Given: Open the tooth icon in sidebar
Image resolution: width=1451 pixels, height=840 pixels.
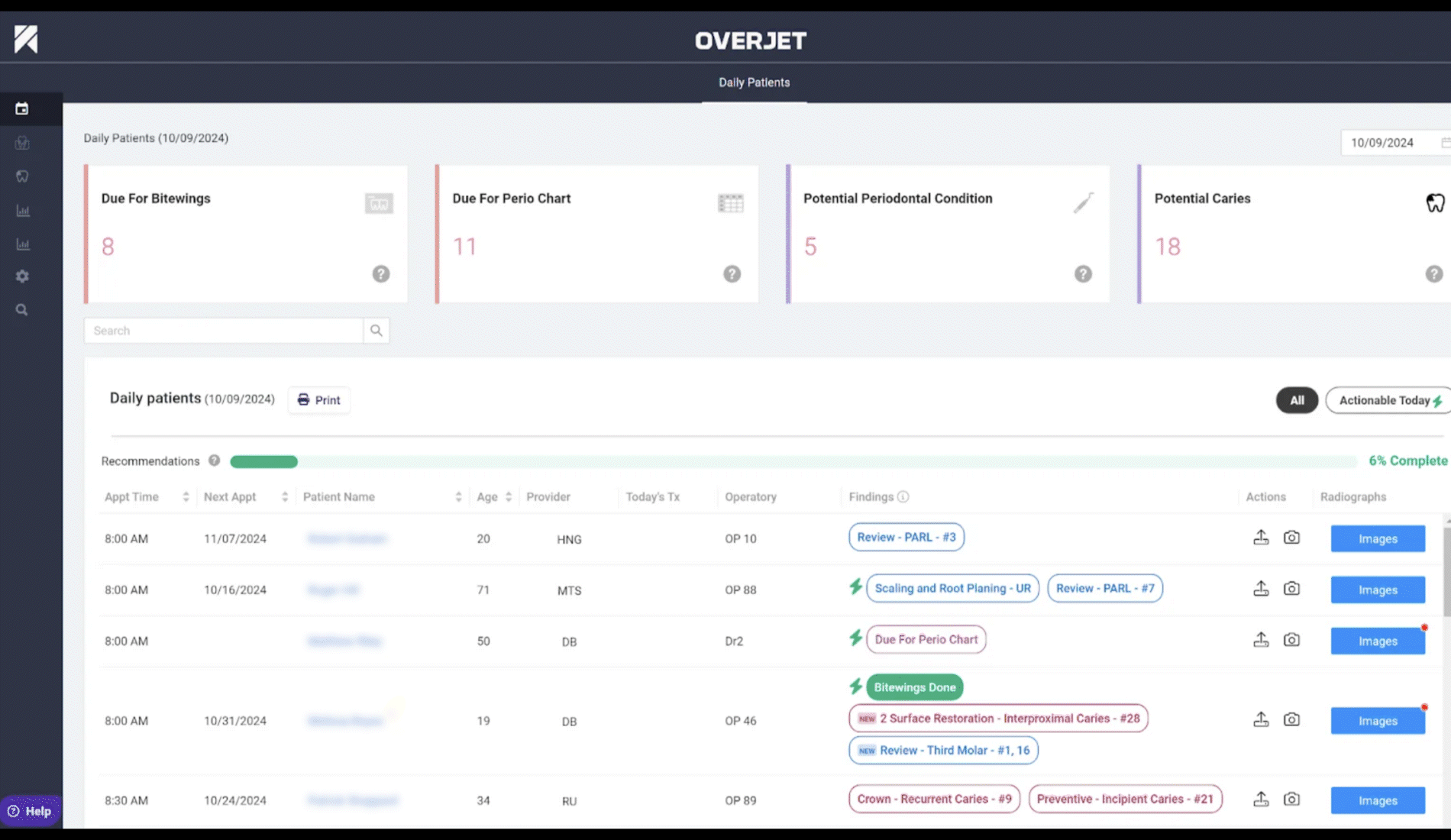Looking at the screenshot, I should tap(22, 176).
